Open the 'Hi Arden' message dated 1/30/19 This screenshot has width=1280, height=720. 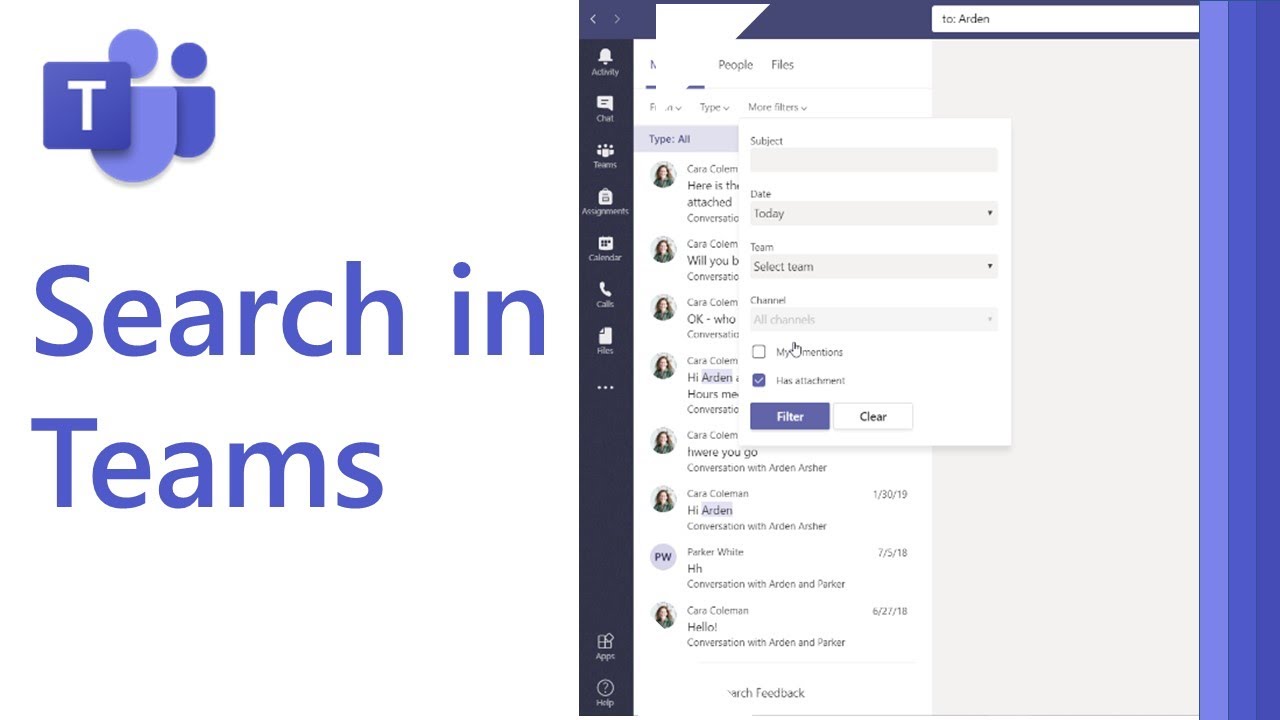782,509
